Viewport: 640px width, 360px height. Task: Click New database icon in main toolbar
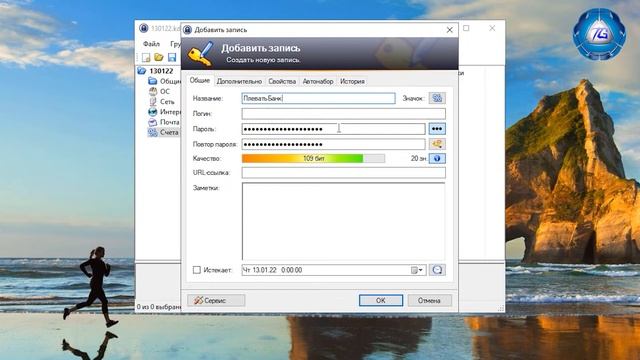coord(146,57)
